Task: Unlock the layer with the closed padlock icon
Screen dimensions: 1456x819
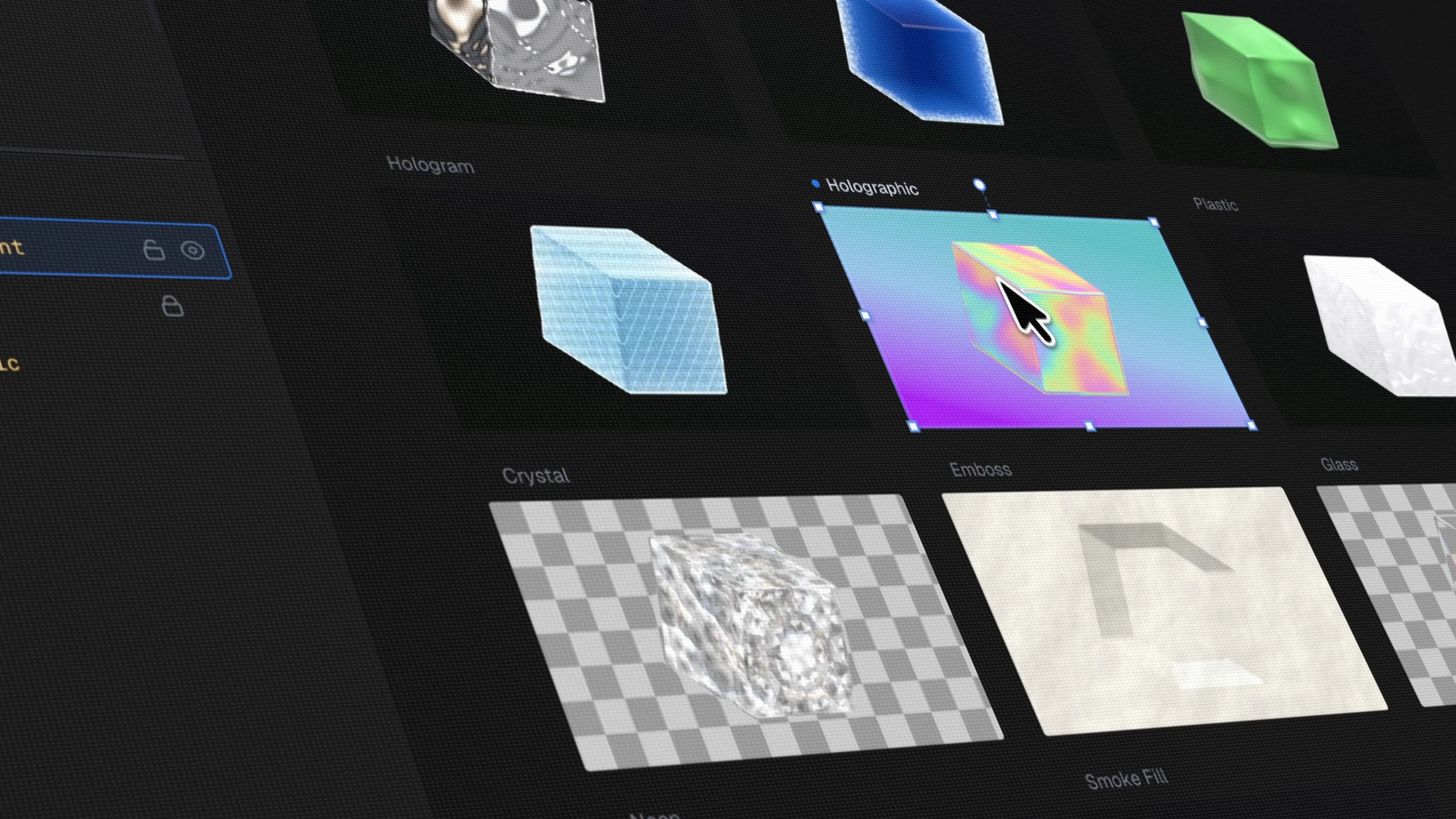Action: 173,306
